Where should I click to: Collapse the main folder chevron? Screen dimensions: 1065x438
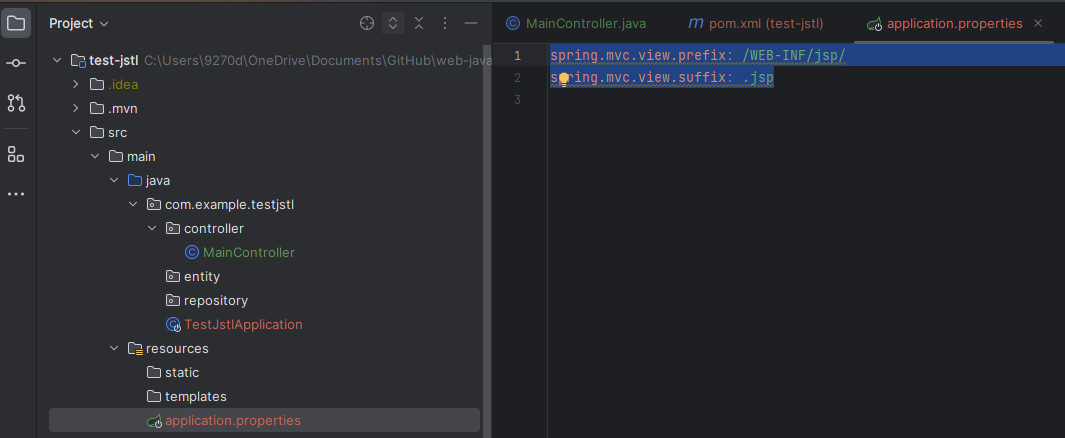(95, 157)
